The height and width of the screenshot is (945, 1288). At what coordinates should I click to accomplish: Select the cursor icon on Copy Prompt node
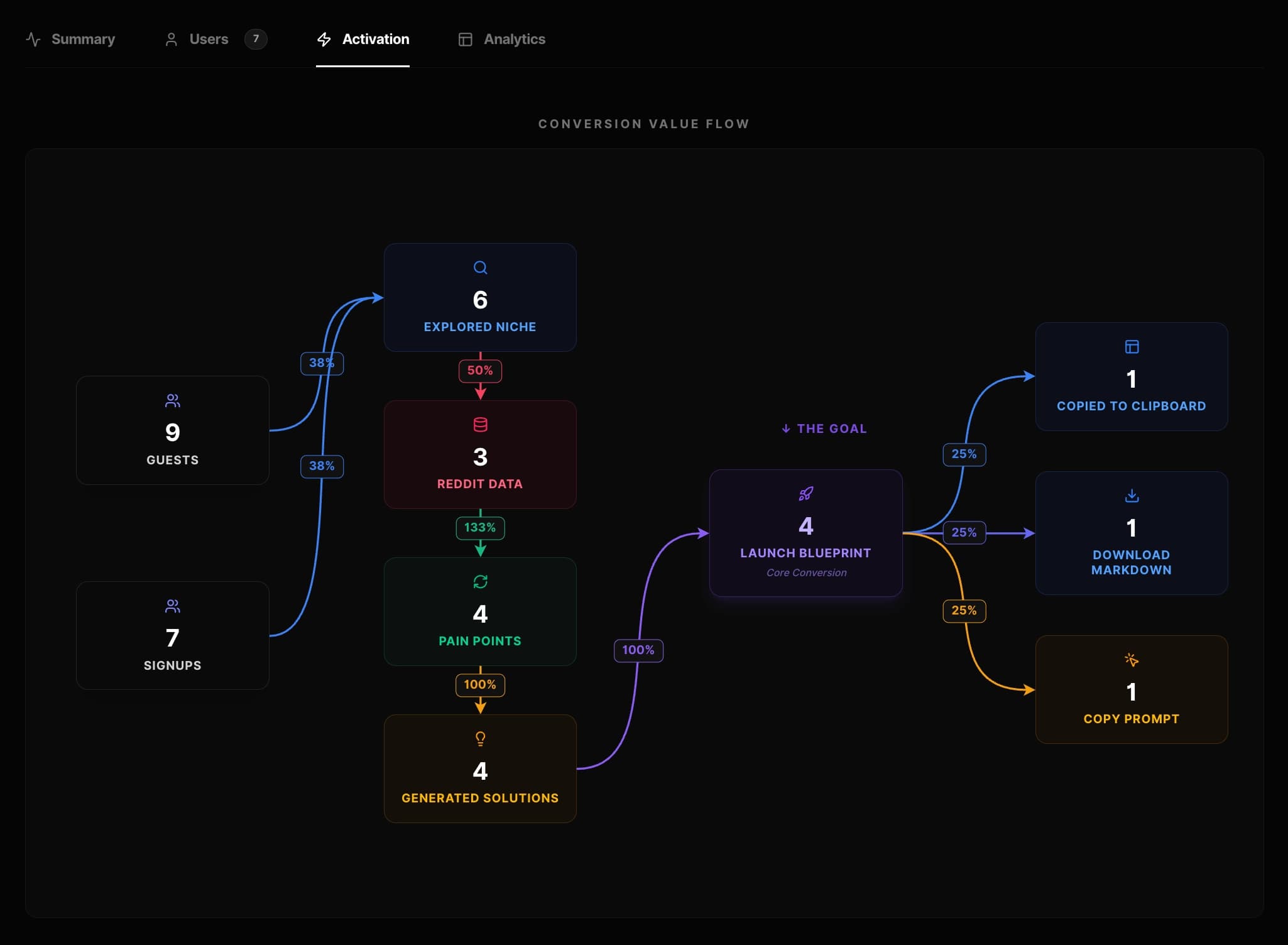point(1131,660)
